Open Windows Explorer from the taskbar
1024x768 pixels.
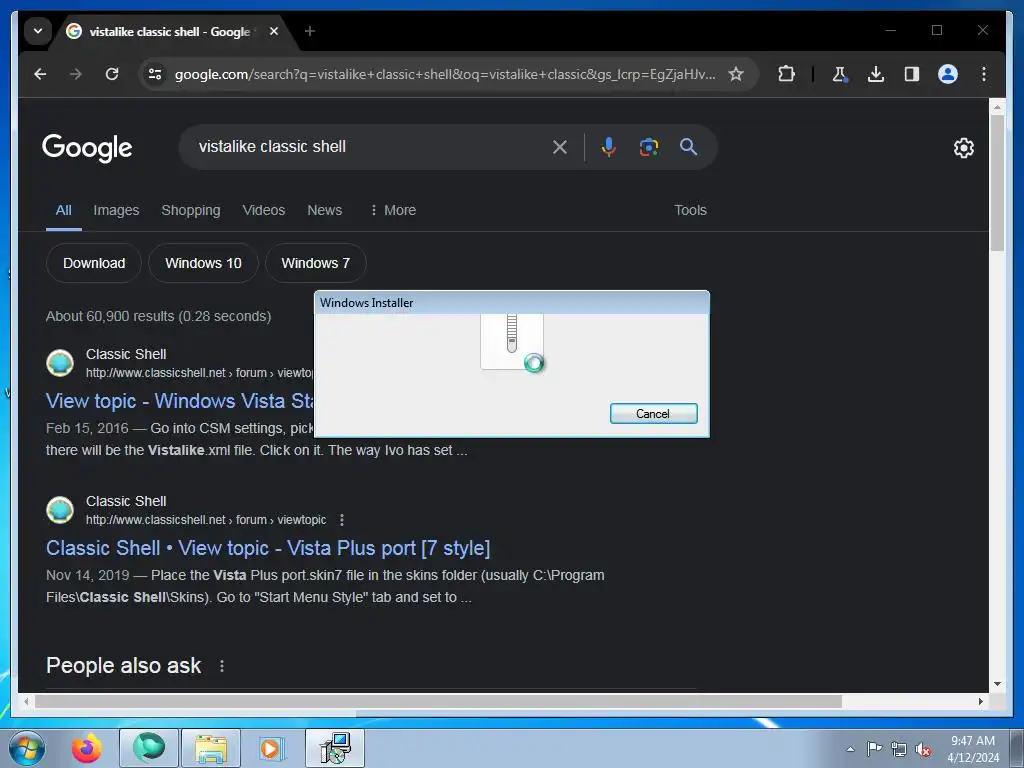point(211,748)
